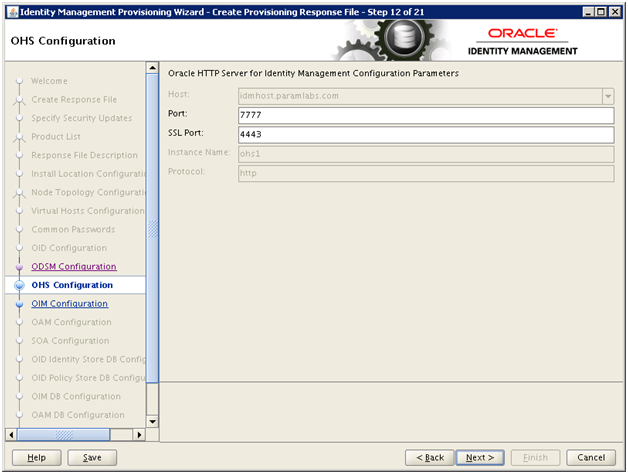Click the SSL Port label
This screenshot has height=474, width=628.
(x=185, y=133)
